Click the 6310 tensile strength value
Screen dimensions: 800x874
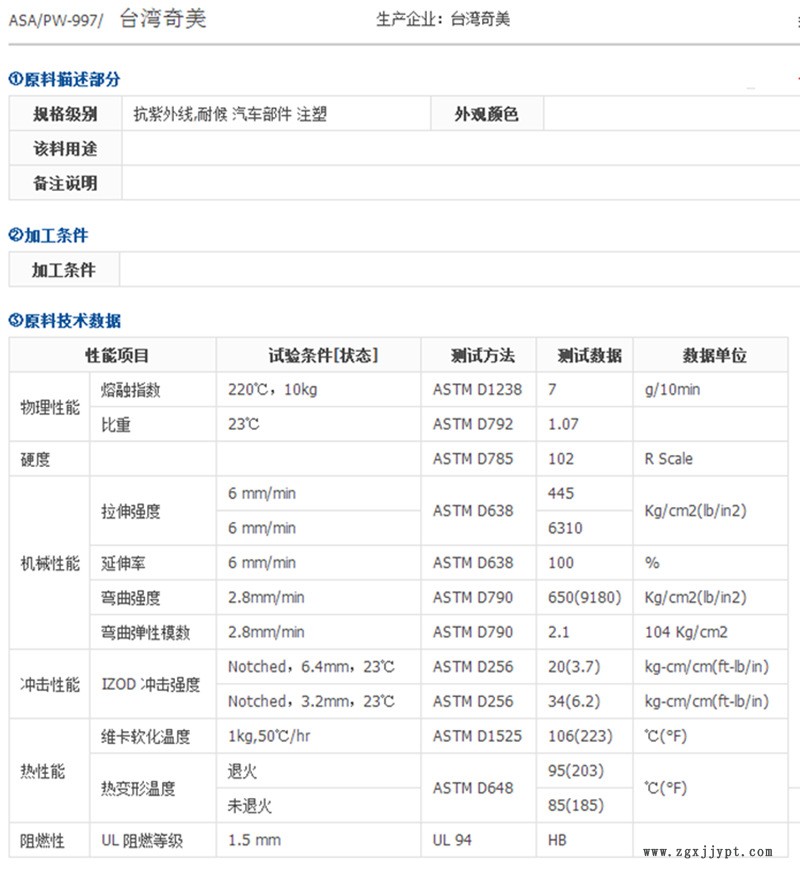[x=565, y=528]
